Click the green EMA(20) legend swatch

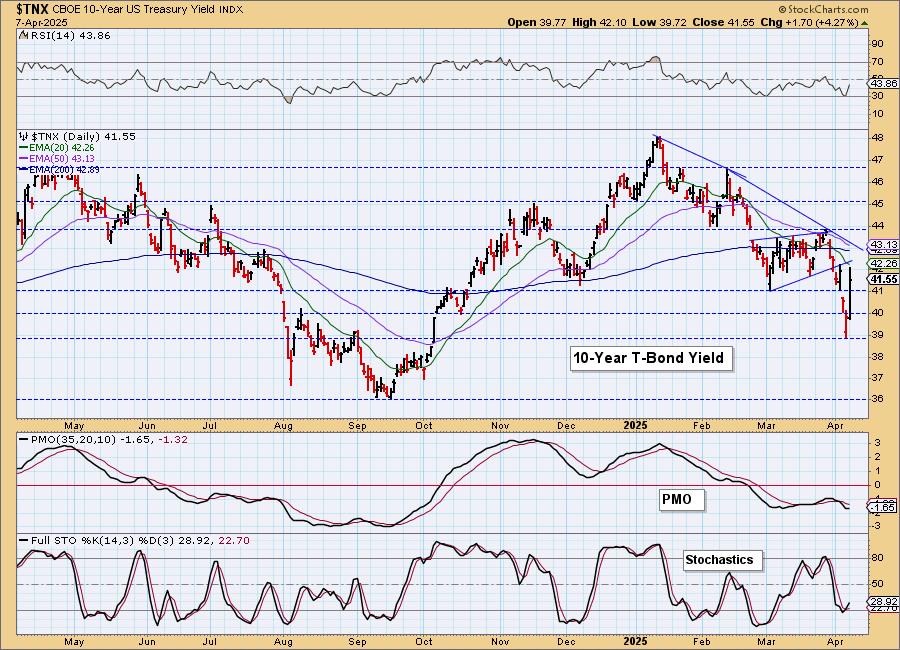point(24,148)
